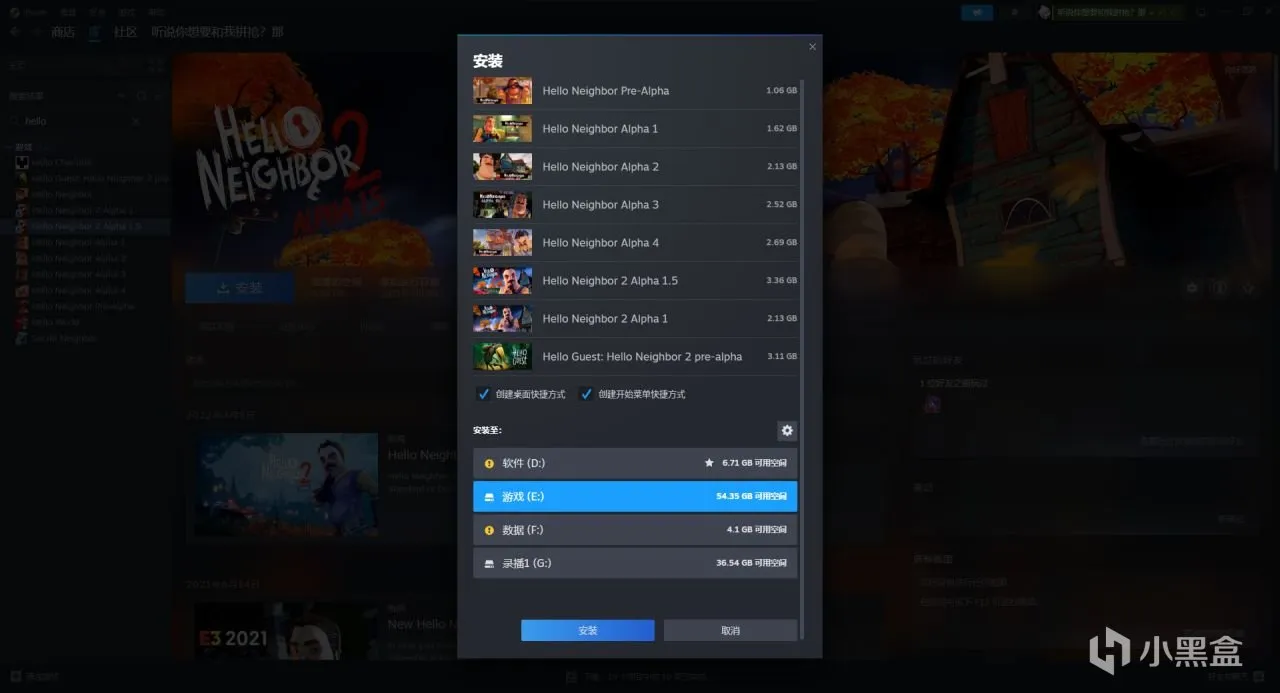
Task: Click background blue 安装 button on game page
Action: 240,288
